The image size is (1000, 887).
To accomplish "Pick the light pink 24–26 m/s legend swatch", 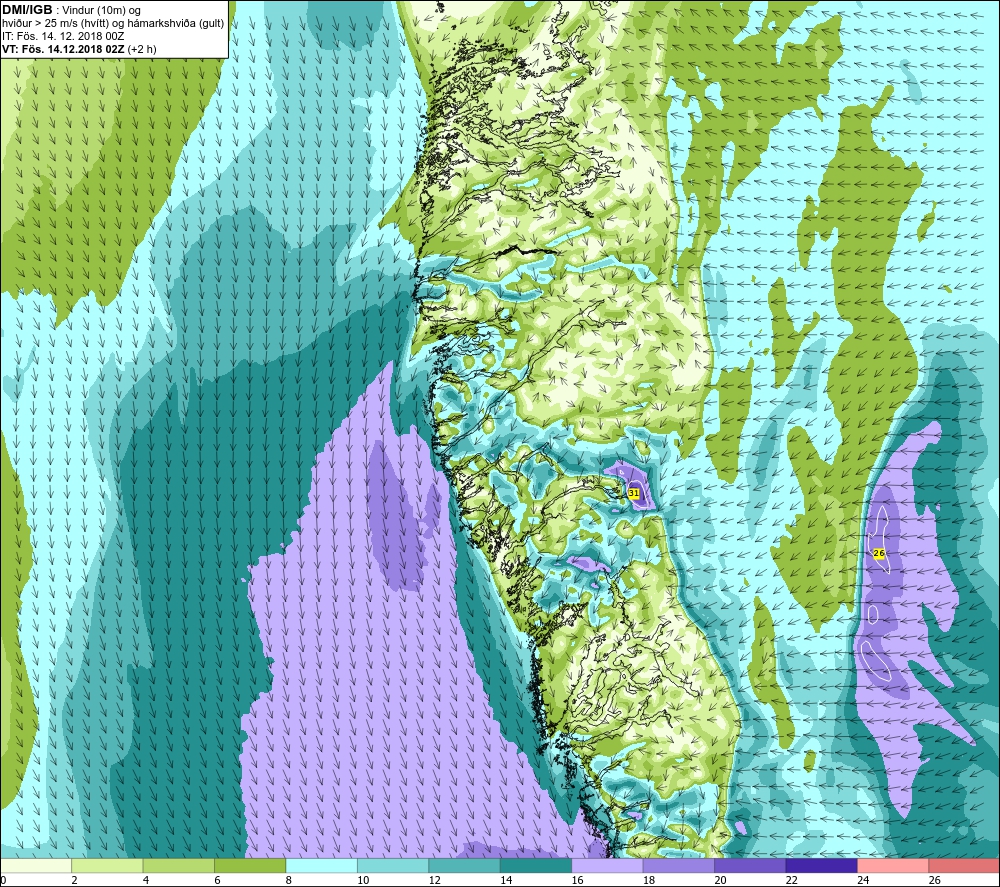I will click(893, 865).
